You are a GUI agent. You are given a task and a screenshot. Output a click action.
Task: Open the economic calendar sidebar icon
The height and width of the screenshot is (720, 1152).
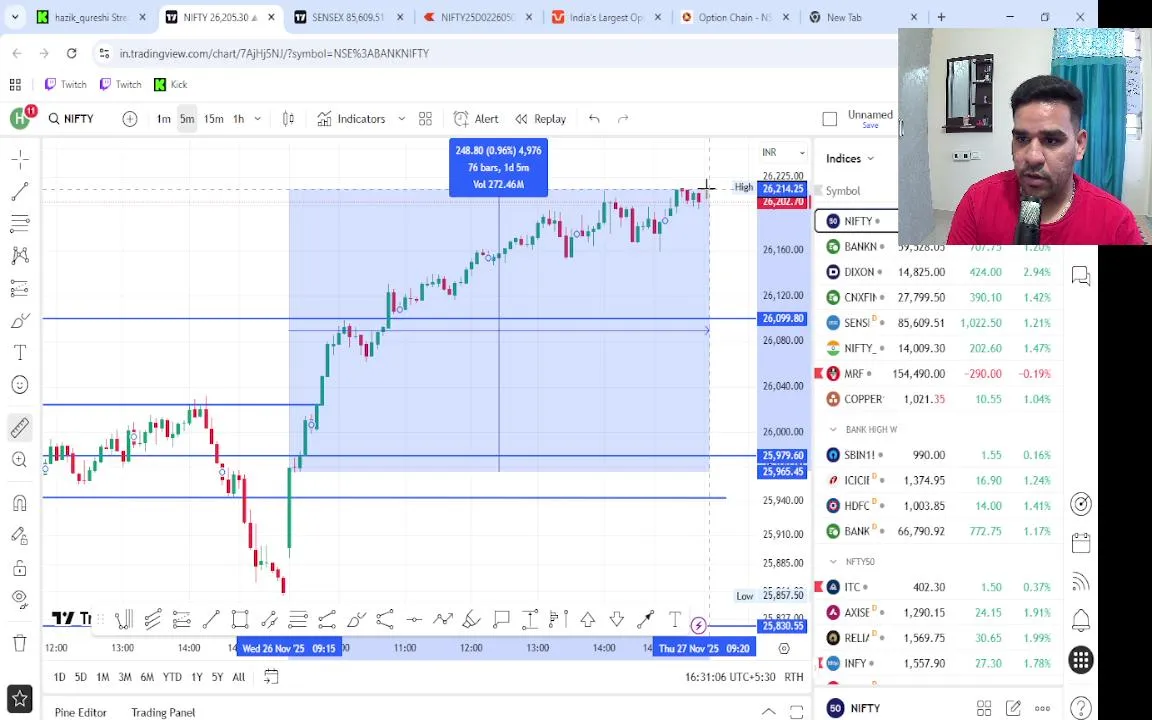(1081, 543)
